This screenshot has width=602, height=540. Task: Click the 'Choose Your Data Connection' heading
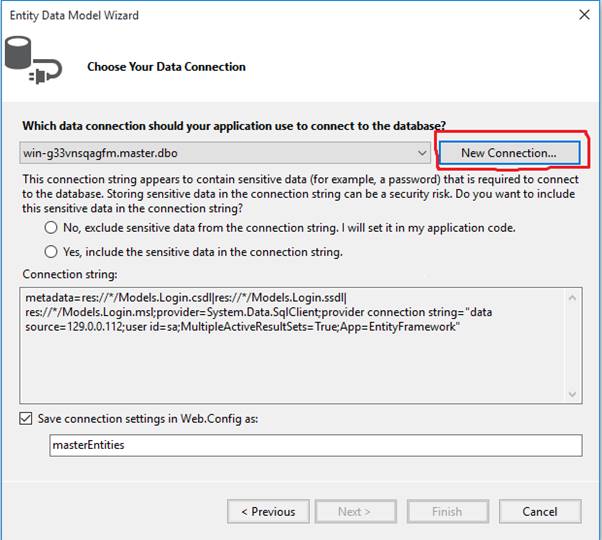166,67
